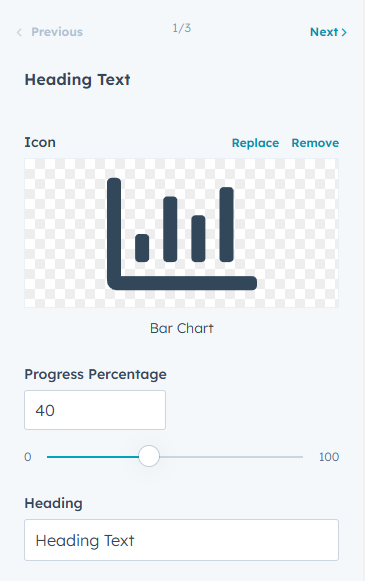The height and width of the screenshot is (581, 365).
Task: Remove the selected icon
Action: pos(315,143)
